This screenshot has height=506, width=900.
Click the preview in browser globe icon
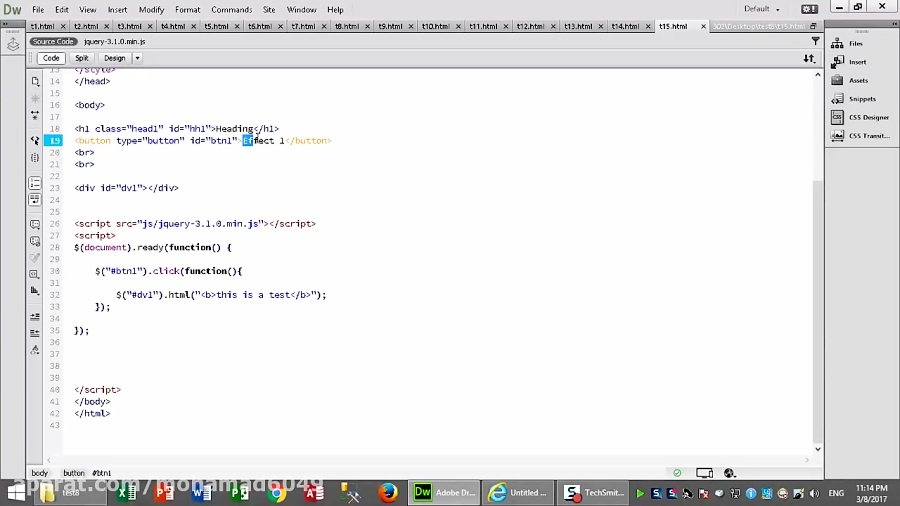730,473
